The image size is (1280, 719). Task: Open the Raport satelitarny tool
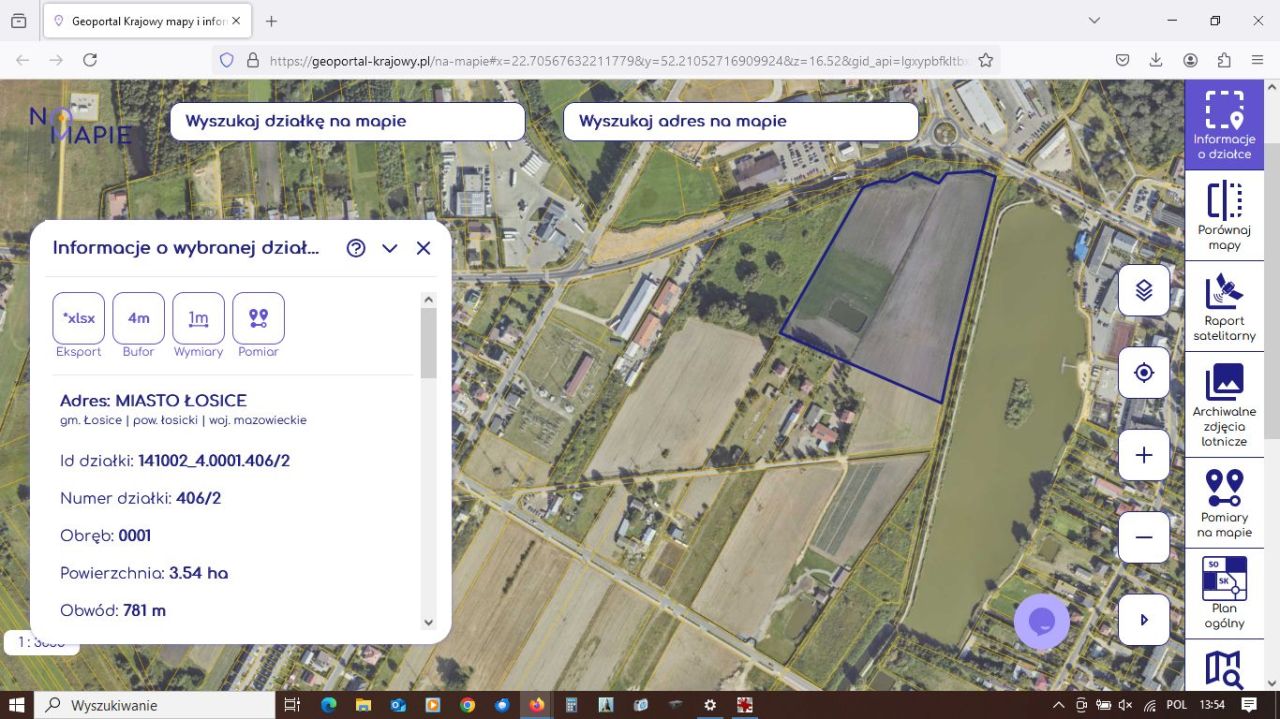[1224, 306]
